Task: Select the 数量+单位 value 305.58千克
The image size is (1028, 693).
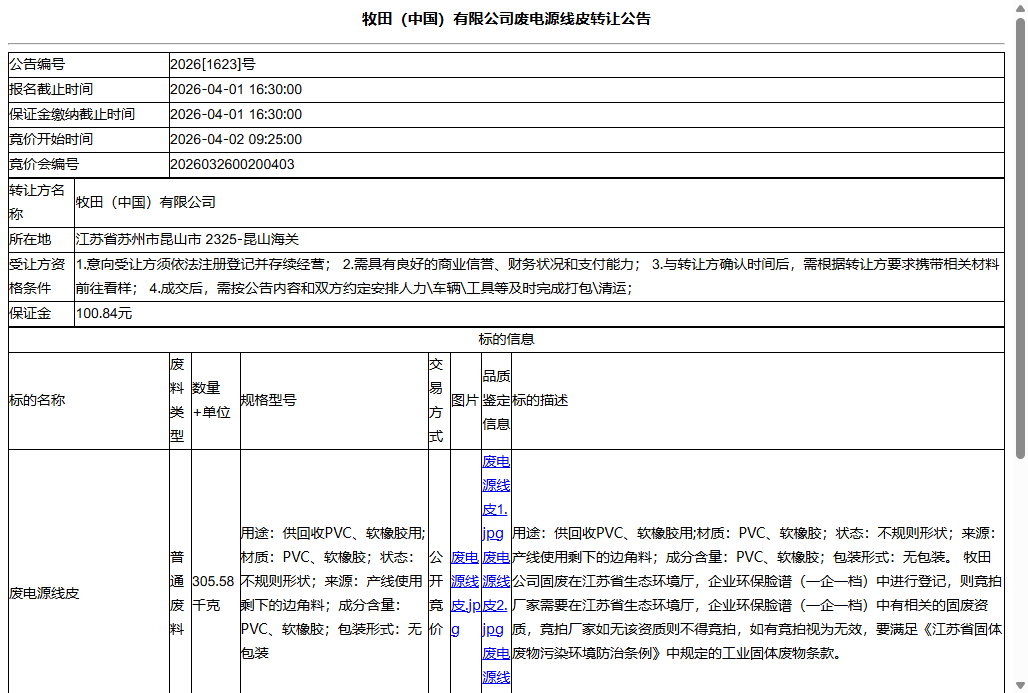Action: pos(213,592)
